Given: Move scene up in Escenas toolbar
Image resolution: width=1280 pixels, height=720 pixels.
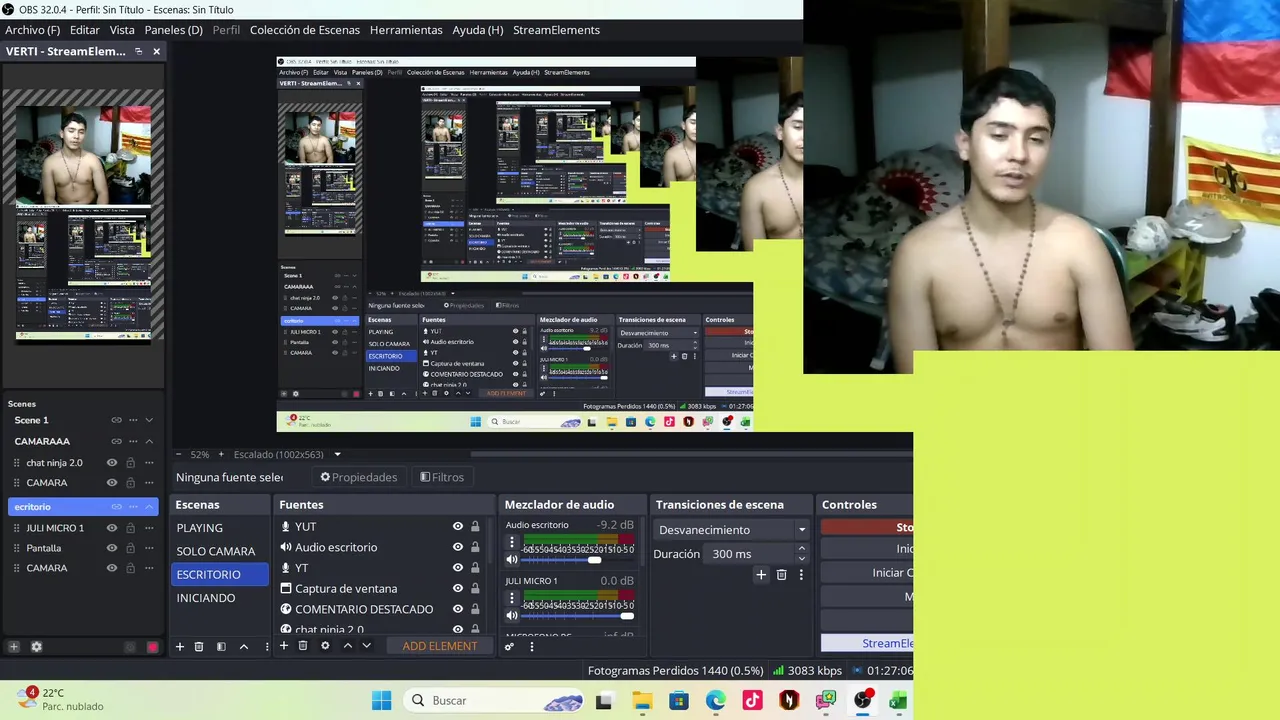Looking at the screenshot, I should [243, 647].
